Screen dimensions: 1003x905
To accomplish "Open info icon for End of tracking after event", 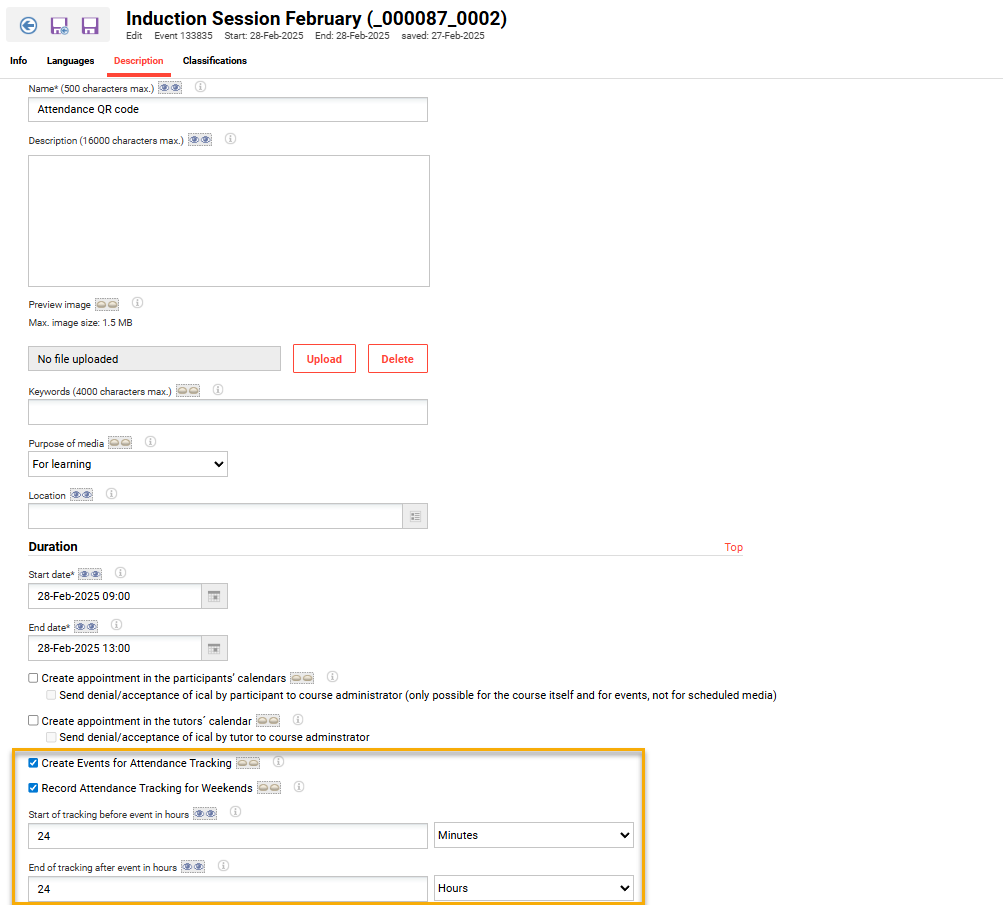I will (223, 866).
